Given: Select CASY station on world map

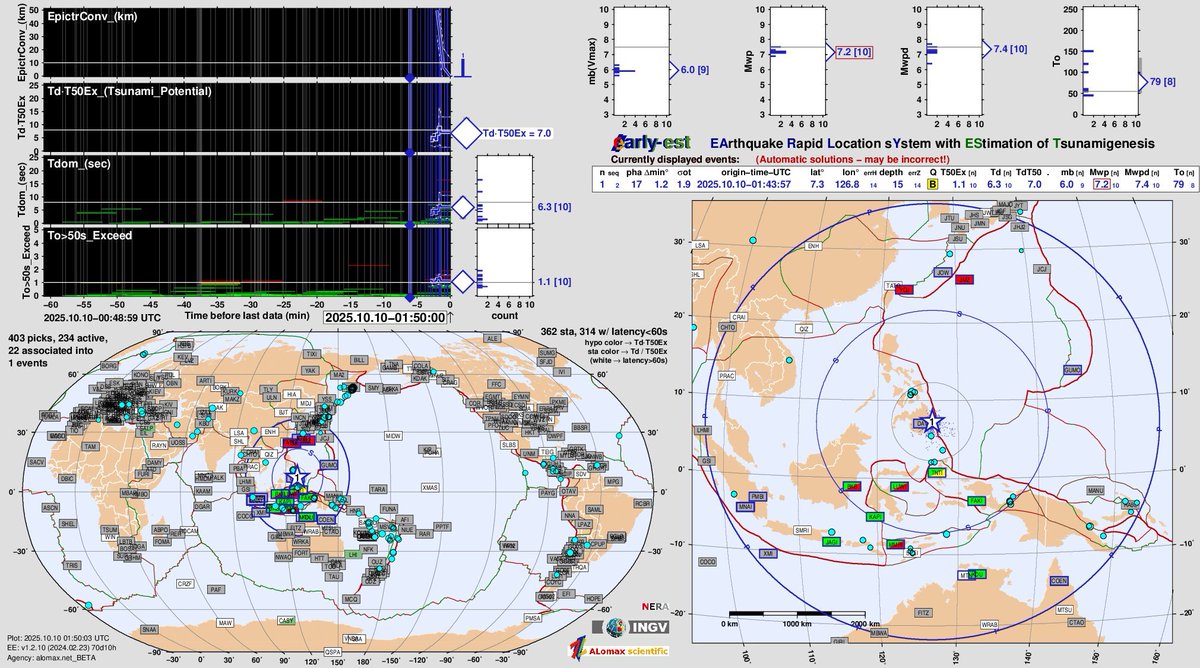Looking at the screenshot, I should point(286,621).
